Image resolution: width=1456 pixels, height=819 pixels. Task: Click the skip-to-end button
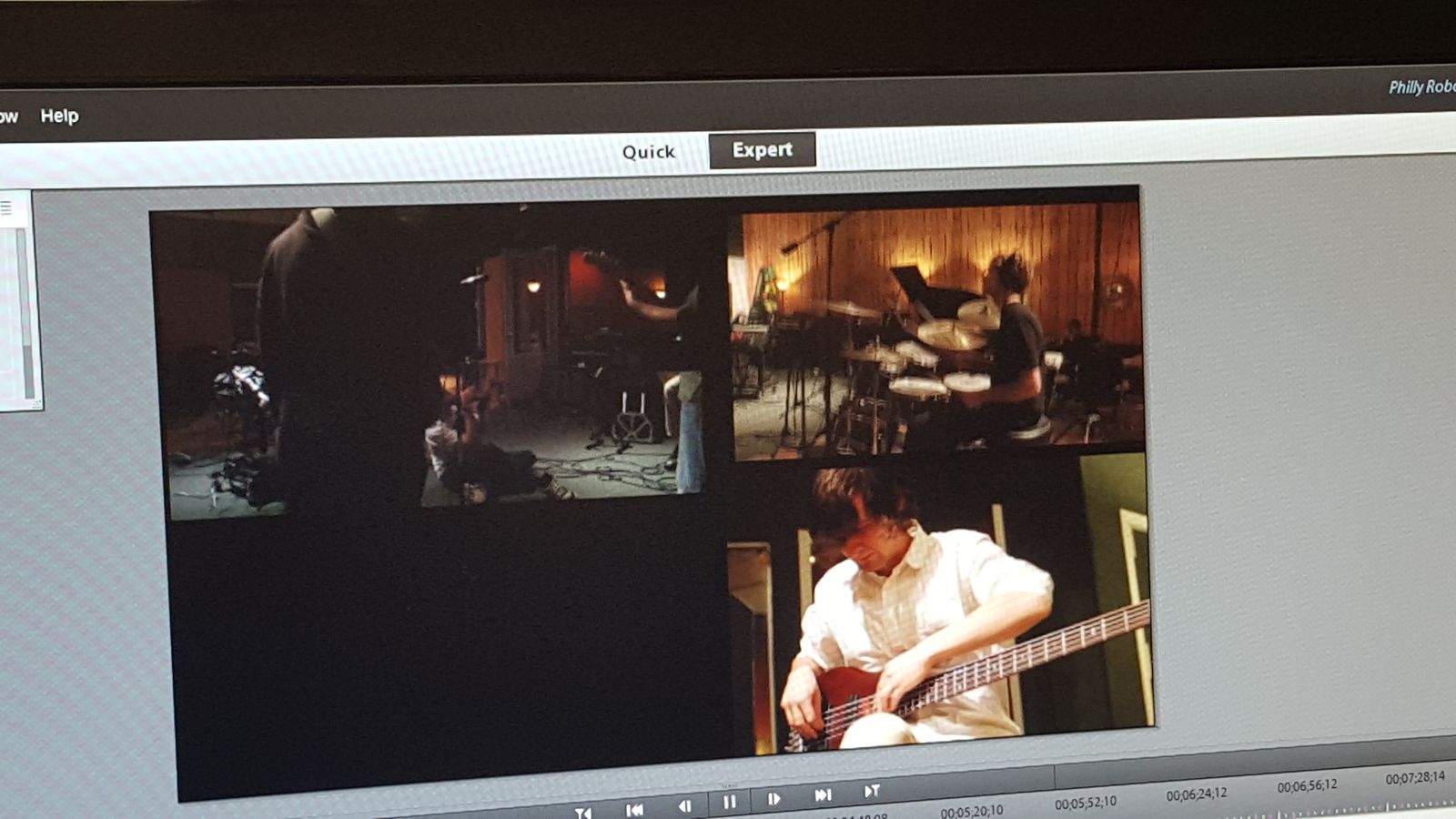(823, 795)
